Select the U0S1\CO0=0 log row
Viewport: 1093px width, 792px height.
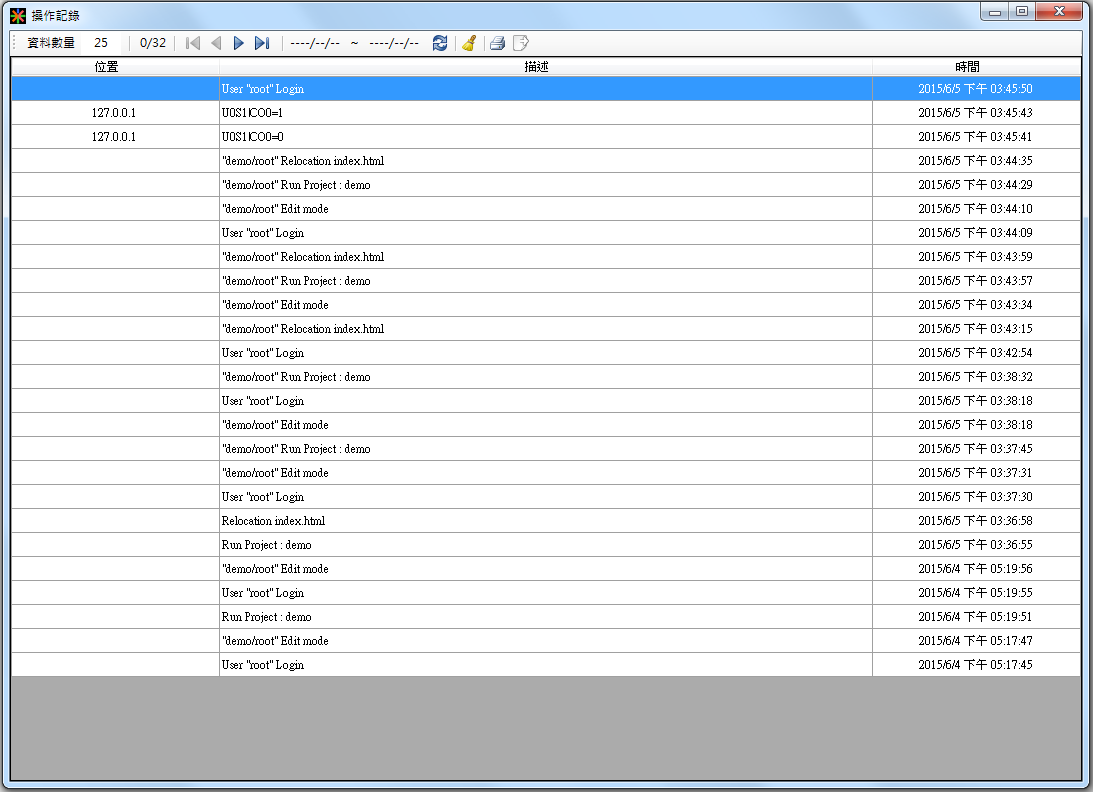coord(545,137)
